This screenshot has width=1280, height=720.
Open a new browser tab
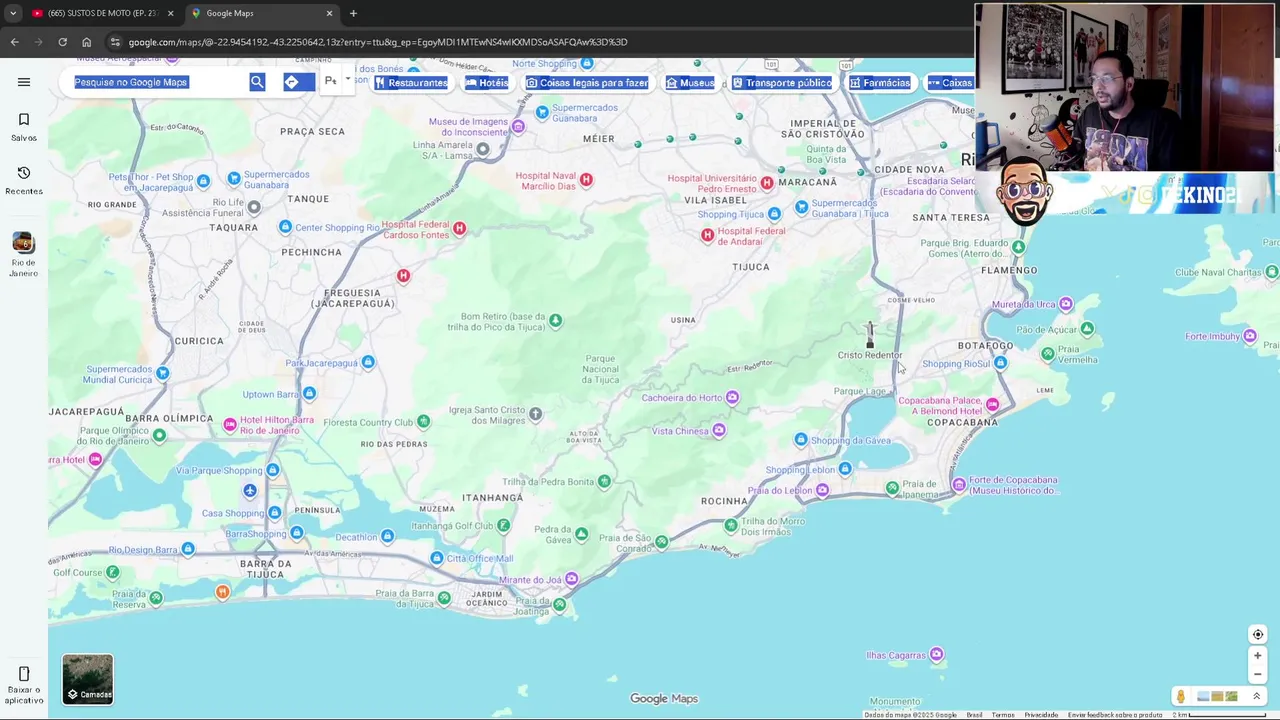click(353, 13)
